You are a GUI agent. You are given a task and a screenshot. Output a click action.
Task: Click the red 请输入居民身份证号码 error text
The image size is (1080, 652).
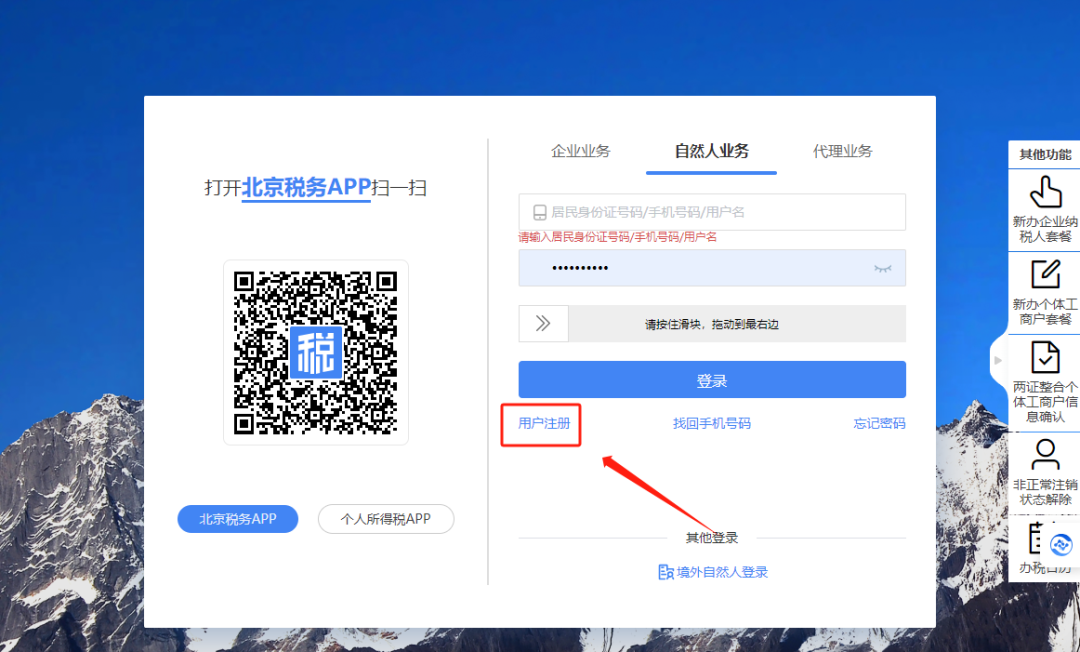pos(617,237)
